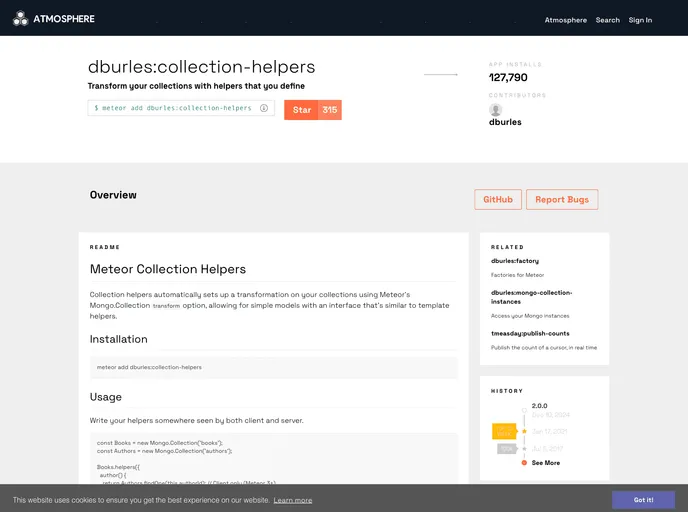Click the meteor add code block in README

[273, 368]
